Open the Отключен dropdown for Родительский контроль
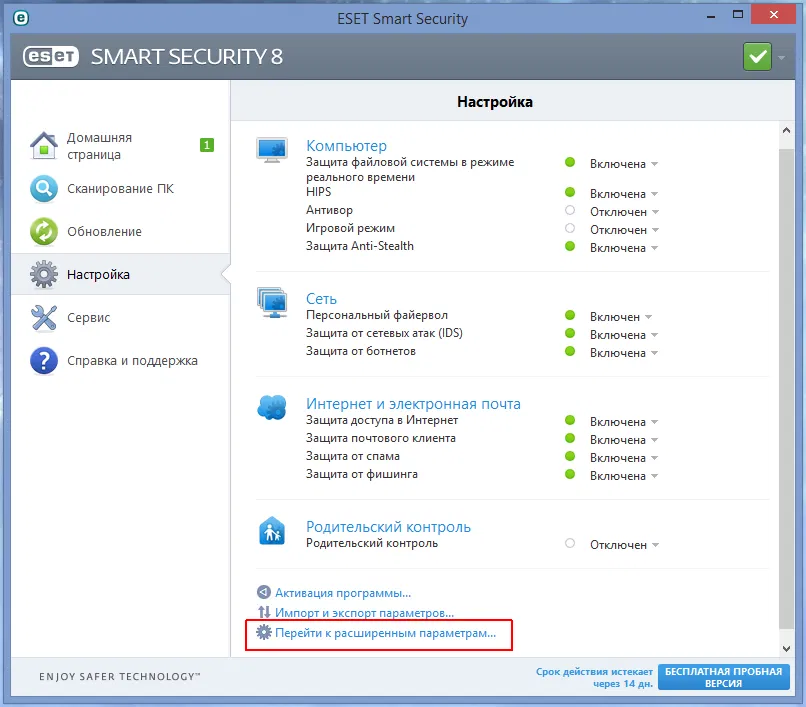Screen dimensions: 806x707 [625, 545]
